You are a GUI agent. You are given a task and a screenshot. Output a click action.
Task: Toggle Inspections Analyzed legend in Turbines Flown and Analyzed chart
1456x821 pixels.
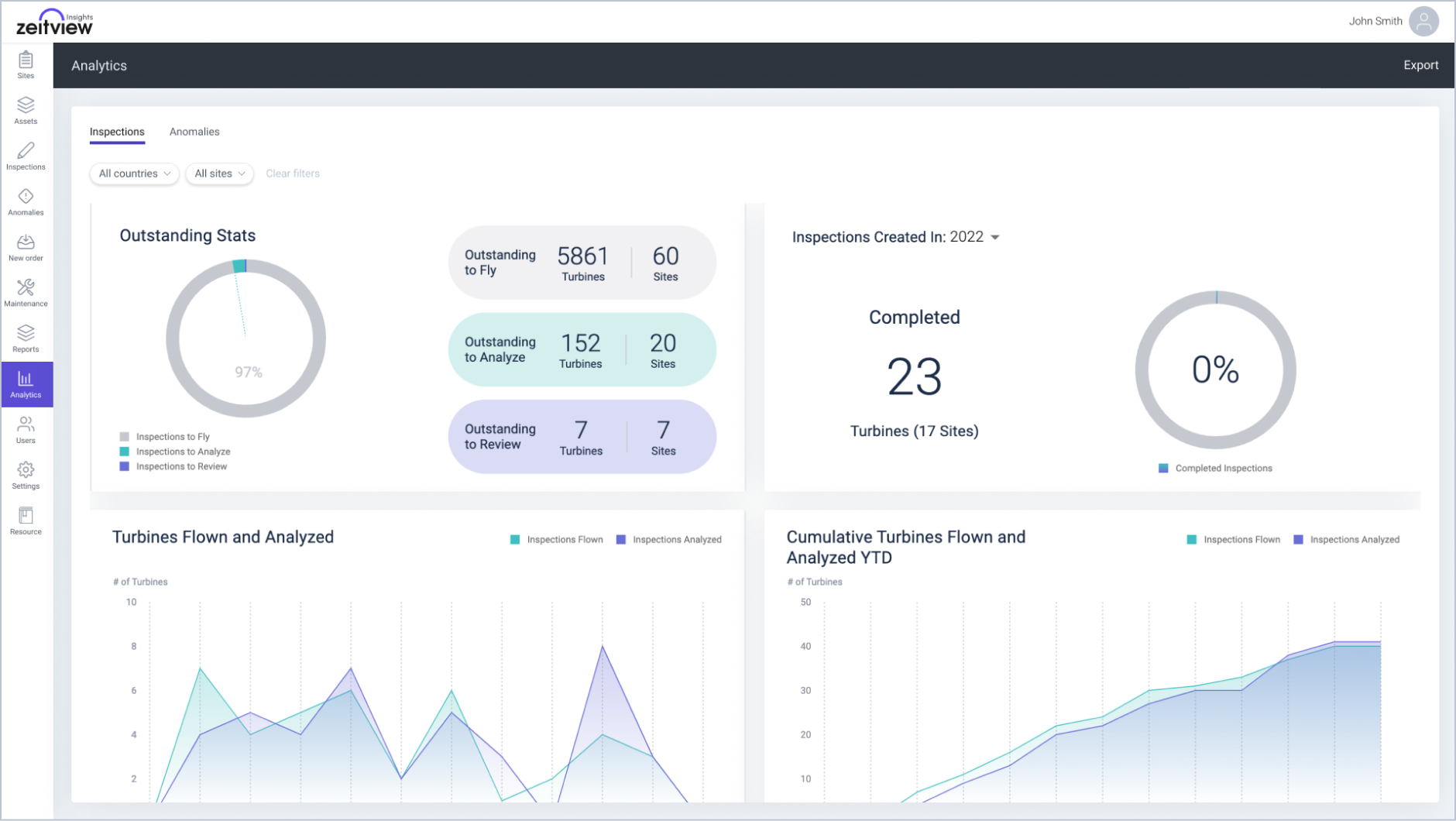(668, 540)
